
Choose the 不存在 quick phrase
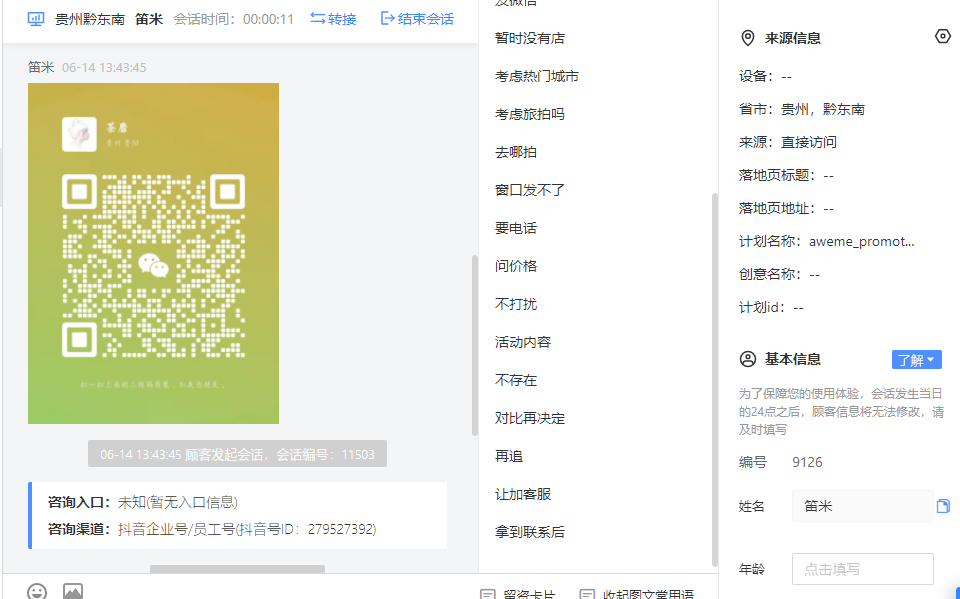[516, 380]
